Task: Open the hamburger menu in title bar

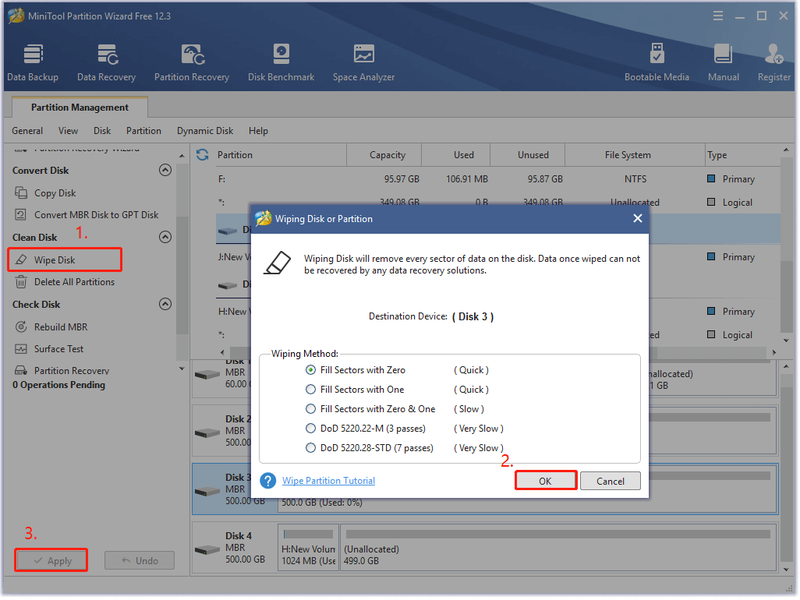Action: tap(718, 16)
